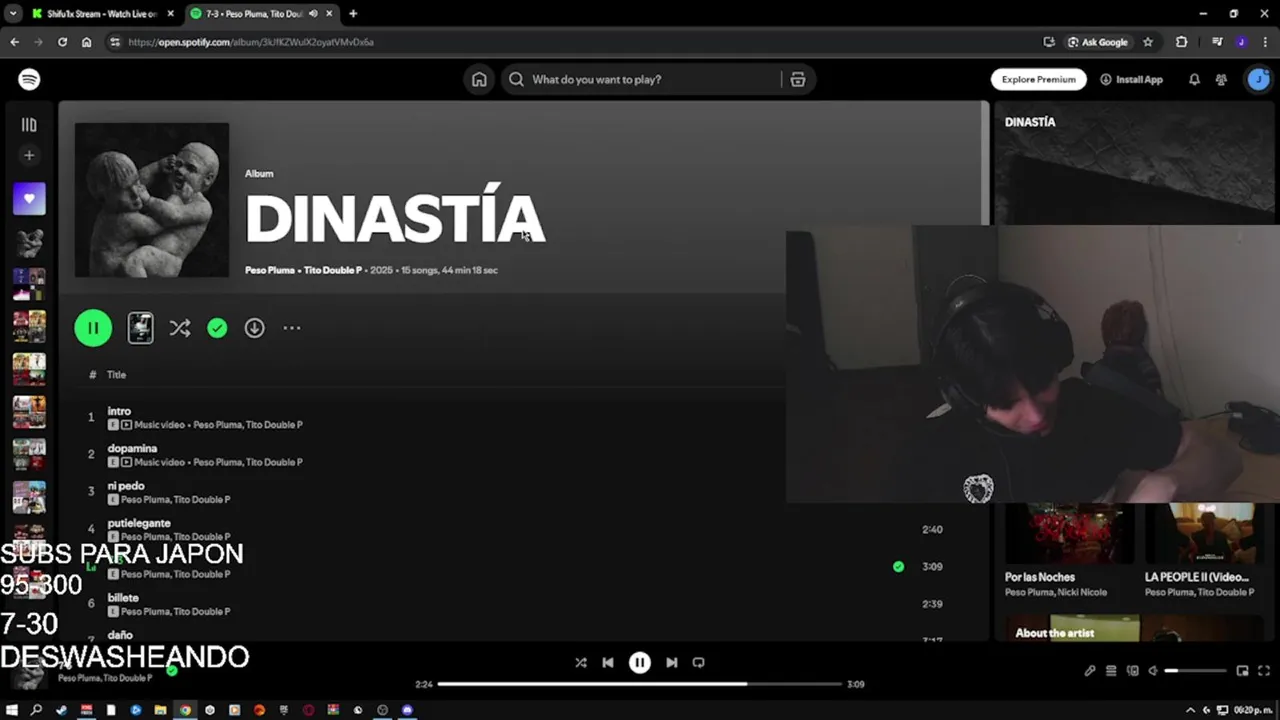Open the Friend Activity icon

pyautogui.click(x=1221, y=79)
